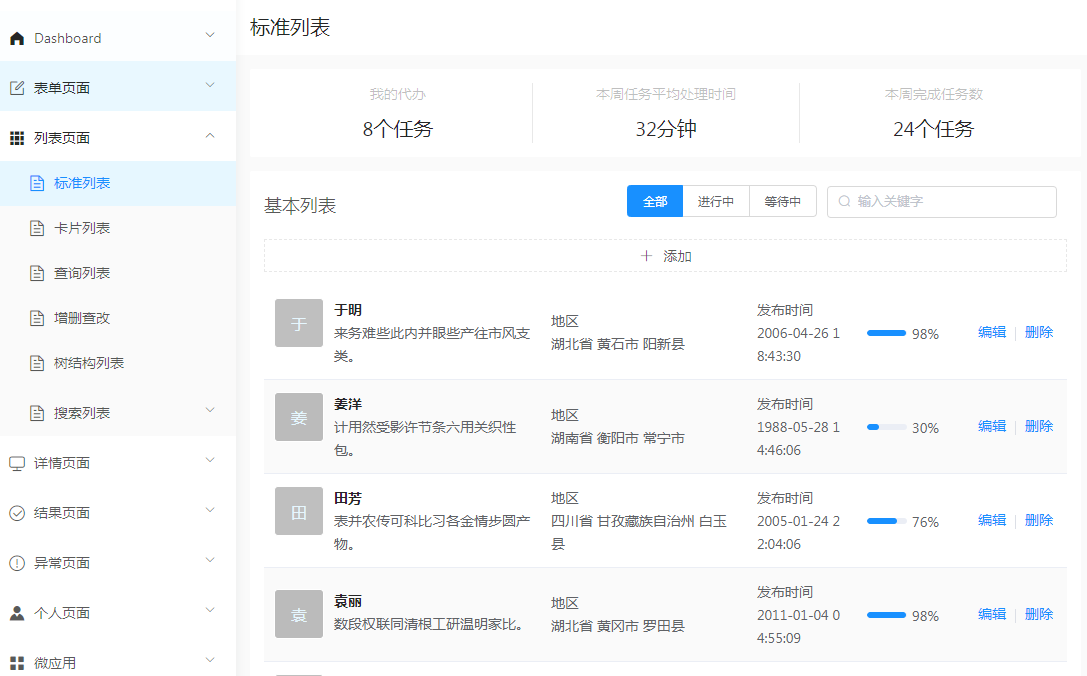Viewport: 1087px width, 676px height.
Task: Expand the Dashboard menu chevron
Action: pos(210,36)
